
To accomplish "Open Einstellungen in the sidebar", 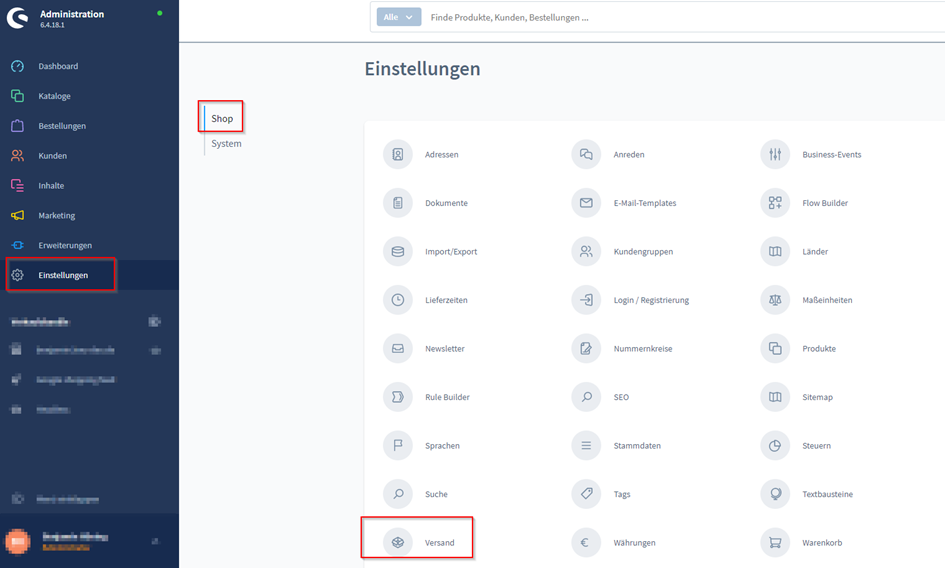I will 63,275.
